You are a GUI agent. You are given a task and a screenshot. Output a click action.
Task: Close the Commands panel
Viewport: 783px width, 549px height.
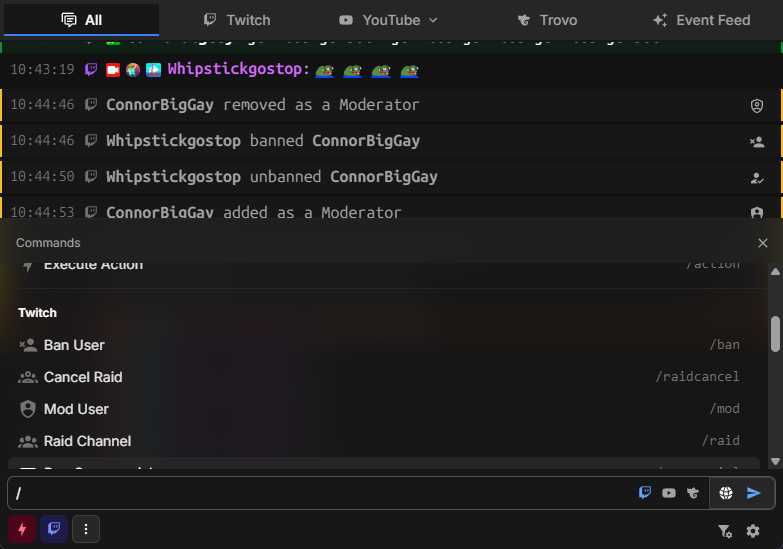click(763, 243)
